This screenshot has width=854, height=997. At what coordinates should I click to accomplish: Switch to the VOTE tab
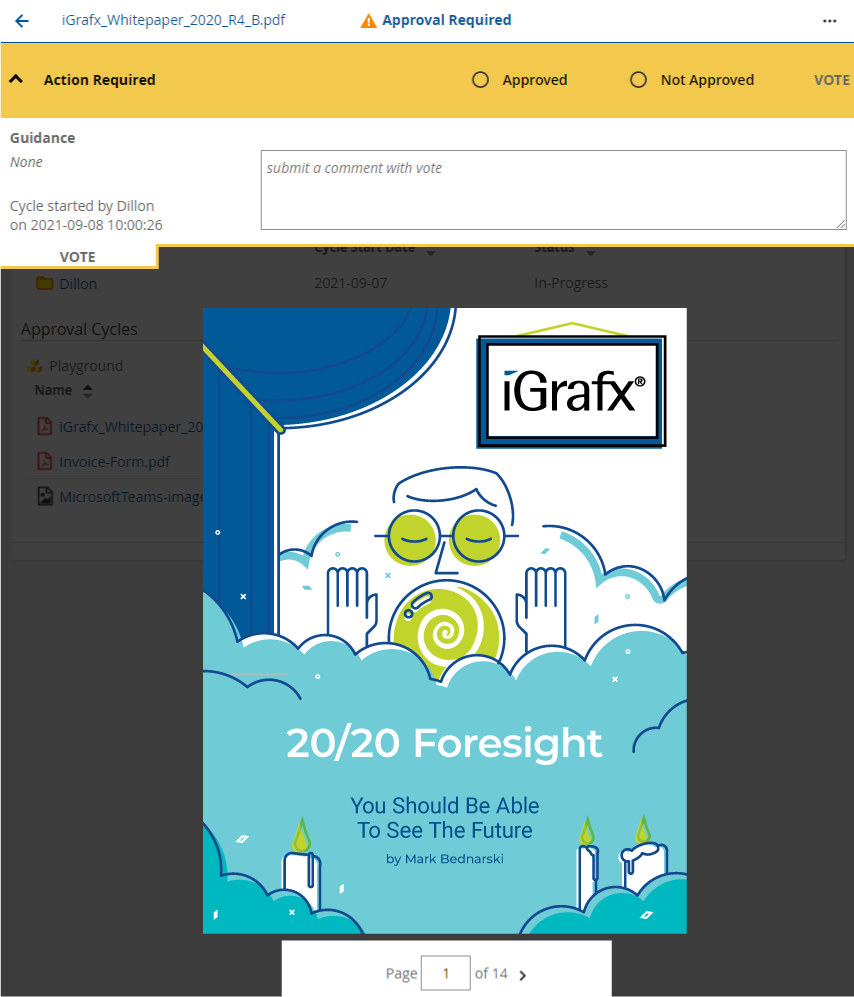tap(78, 257)
